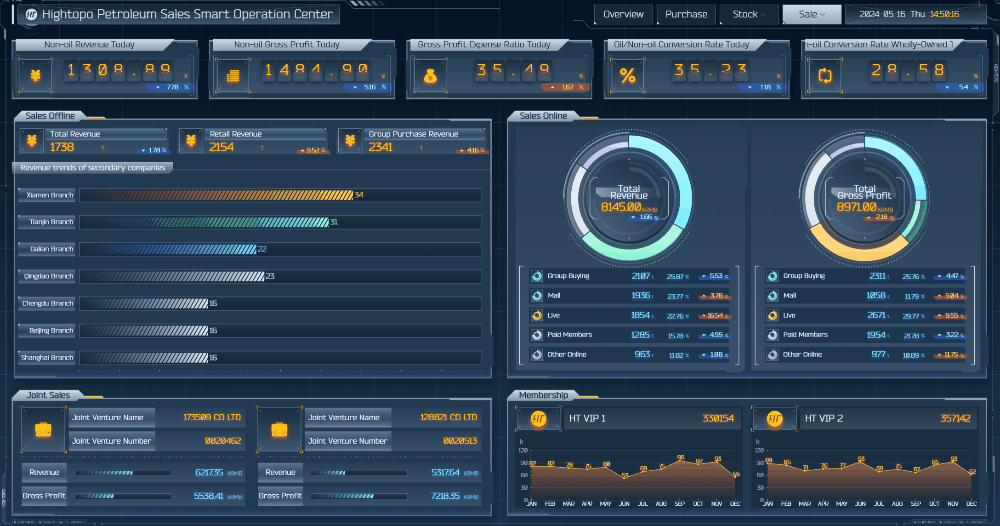Click the Live ring icon under Total Revenue
Screen dimensions: 1000x526
(537, 315)
